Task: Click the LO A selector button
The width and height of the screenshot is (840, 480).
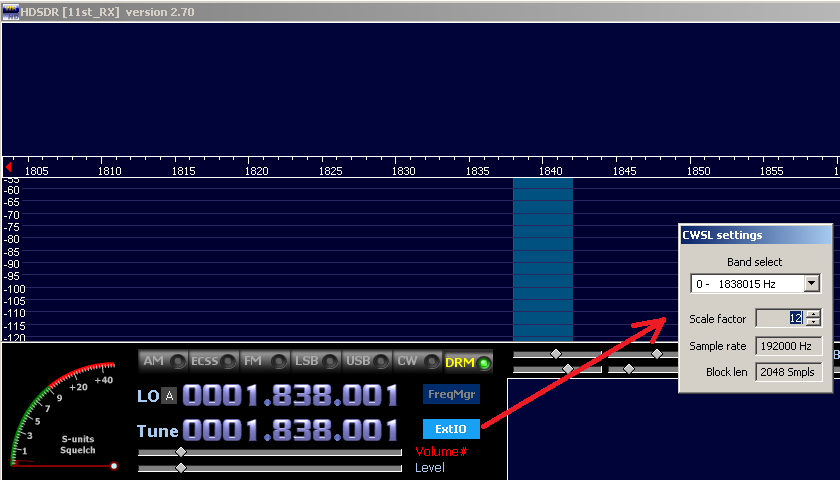Action: pyautogui.click(x=169, y=396)
